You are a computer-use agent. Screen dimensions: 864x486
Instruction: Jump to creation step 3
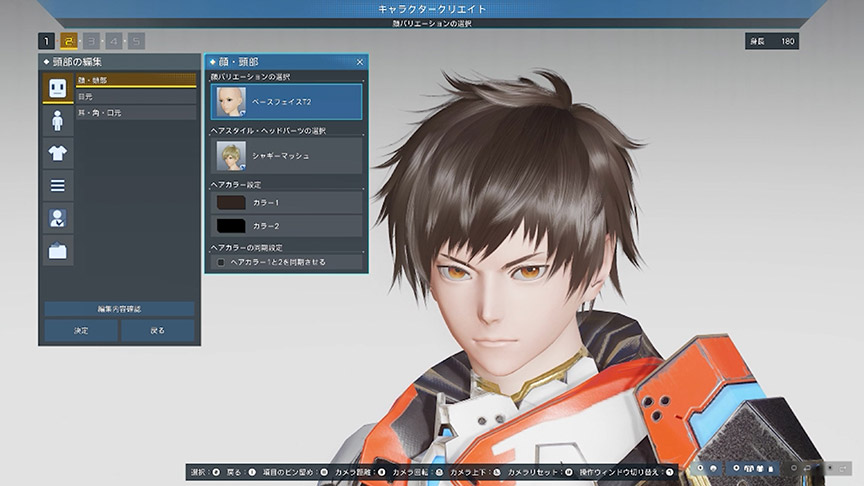(91, 41)
